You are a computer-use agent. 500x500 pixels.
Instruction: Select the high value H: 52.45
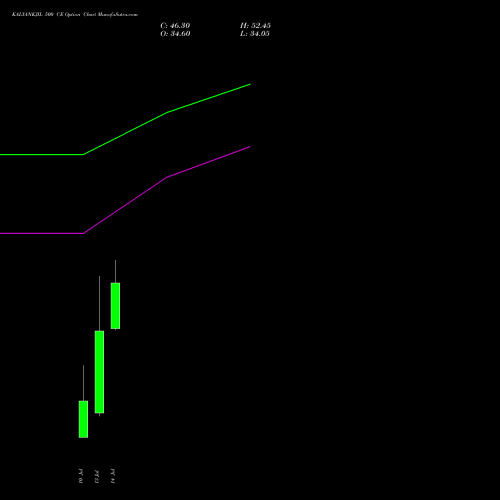255,26
